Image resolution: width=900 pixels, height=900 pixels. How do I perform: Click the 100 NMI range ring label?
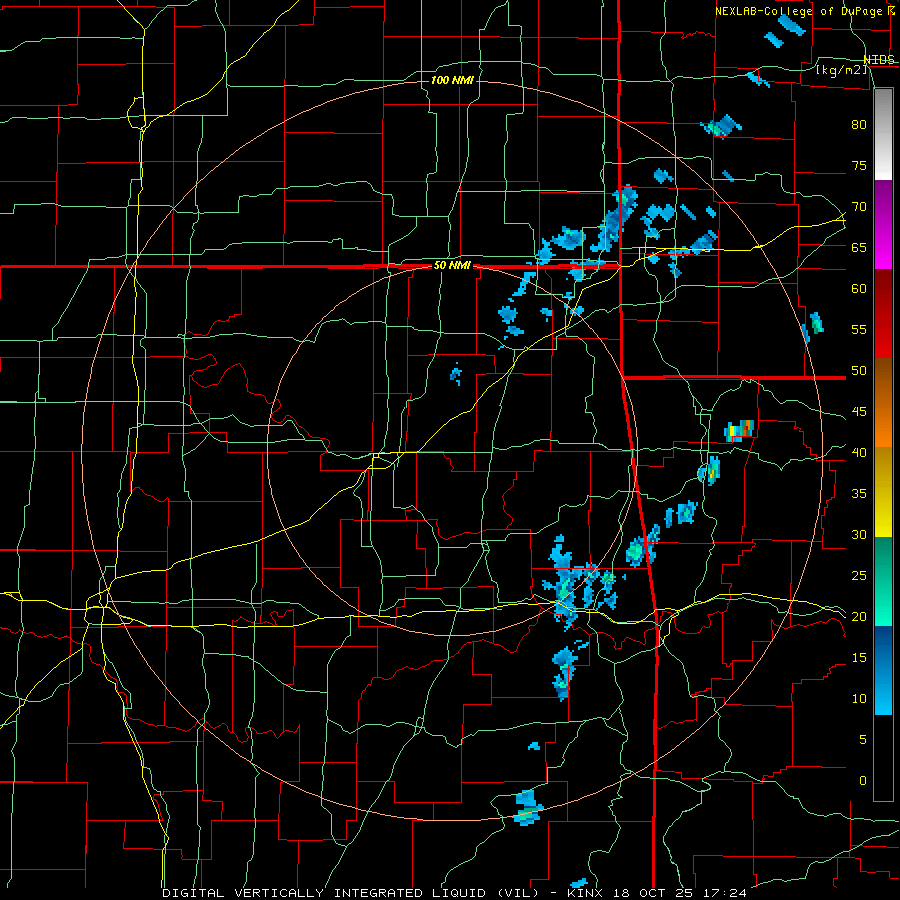[452, 80]
